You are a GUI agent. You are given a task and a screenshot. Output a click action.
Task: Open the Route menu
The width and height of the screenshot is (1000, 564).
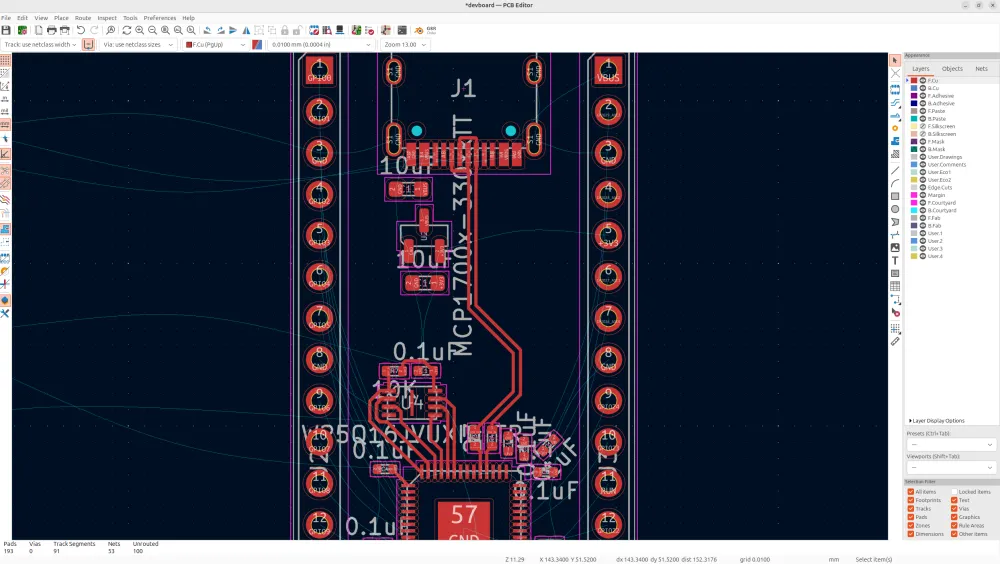pos(83,18)
